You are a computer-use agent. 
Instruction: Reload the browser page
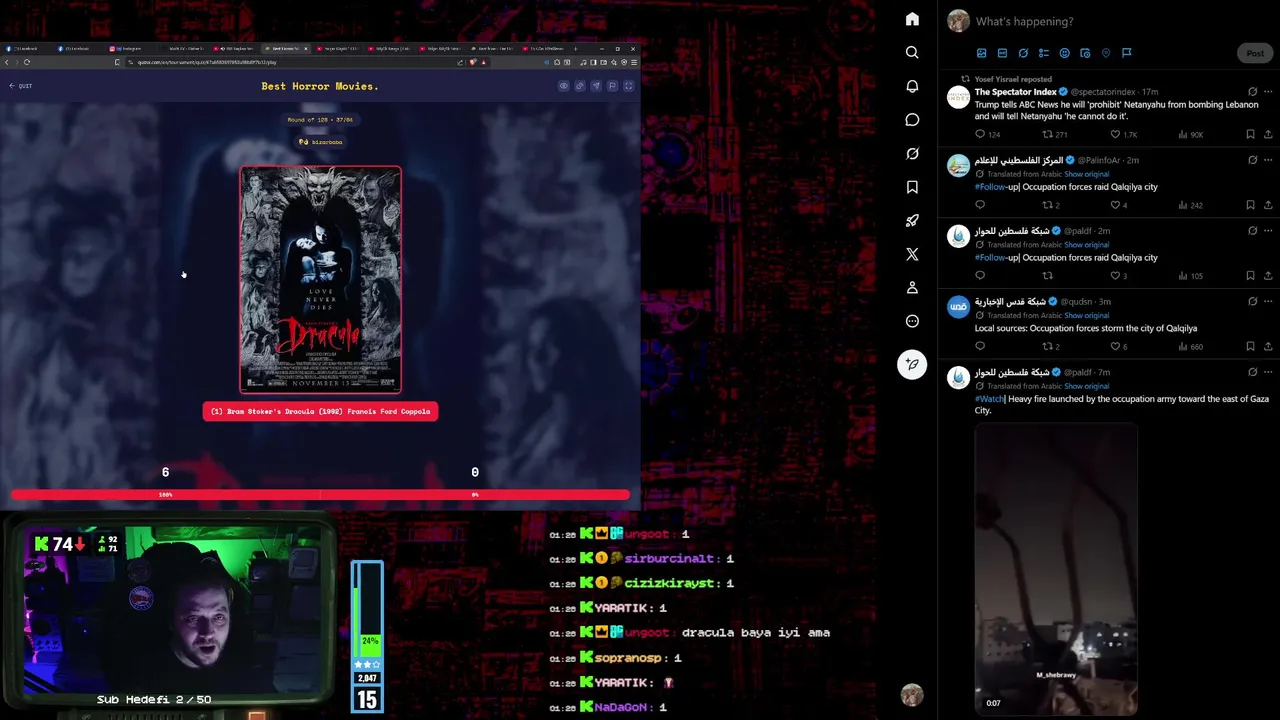click(26, 62)
